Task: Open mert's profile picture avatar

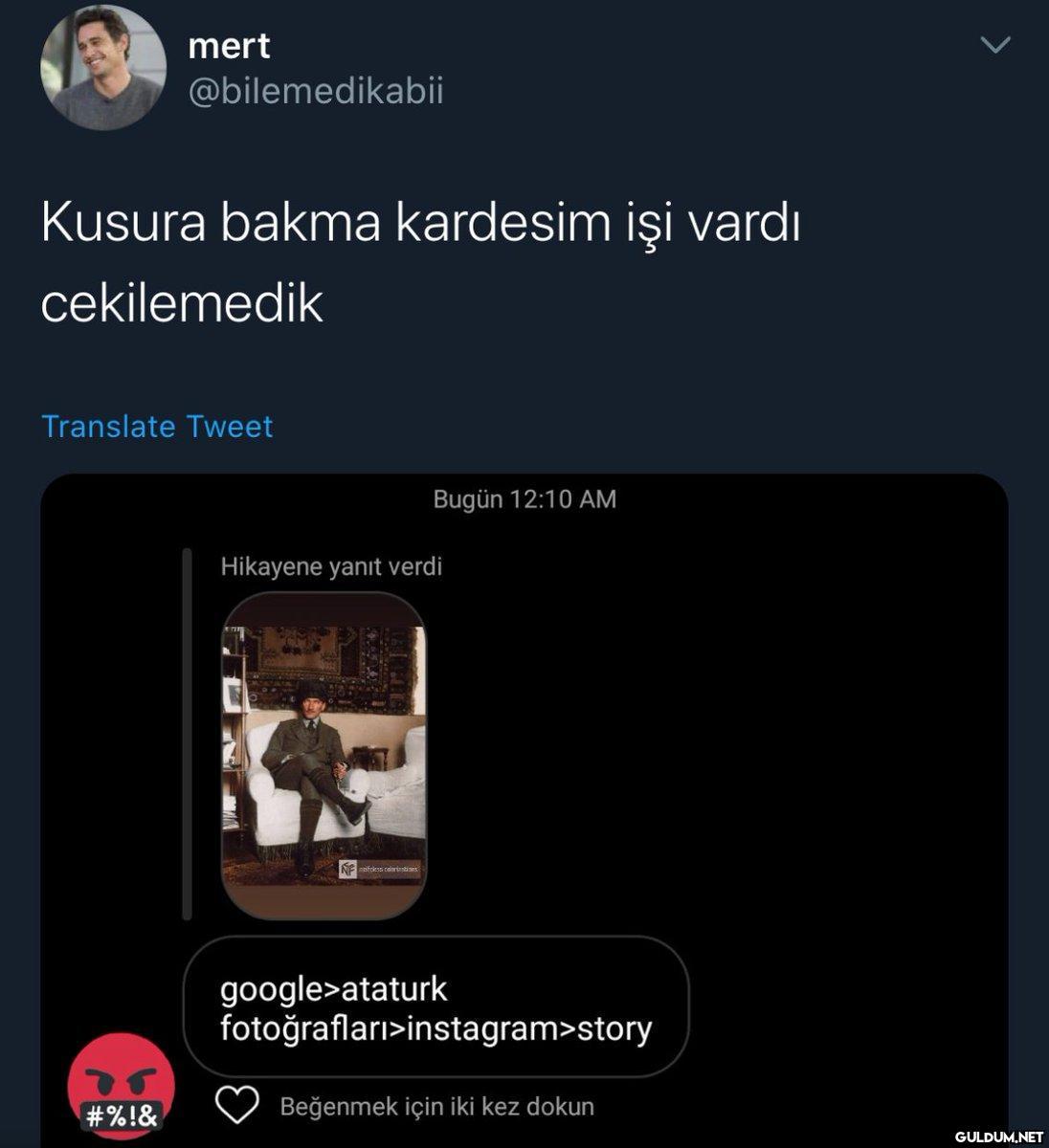Action: coord(102,67)
